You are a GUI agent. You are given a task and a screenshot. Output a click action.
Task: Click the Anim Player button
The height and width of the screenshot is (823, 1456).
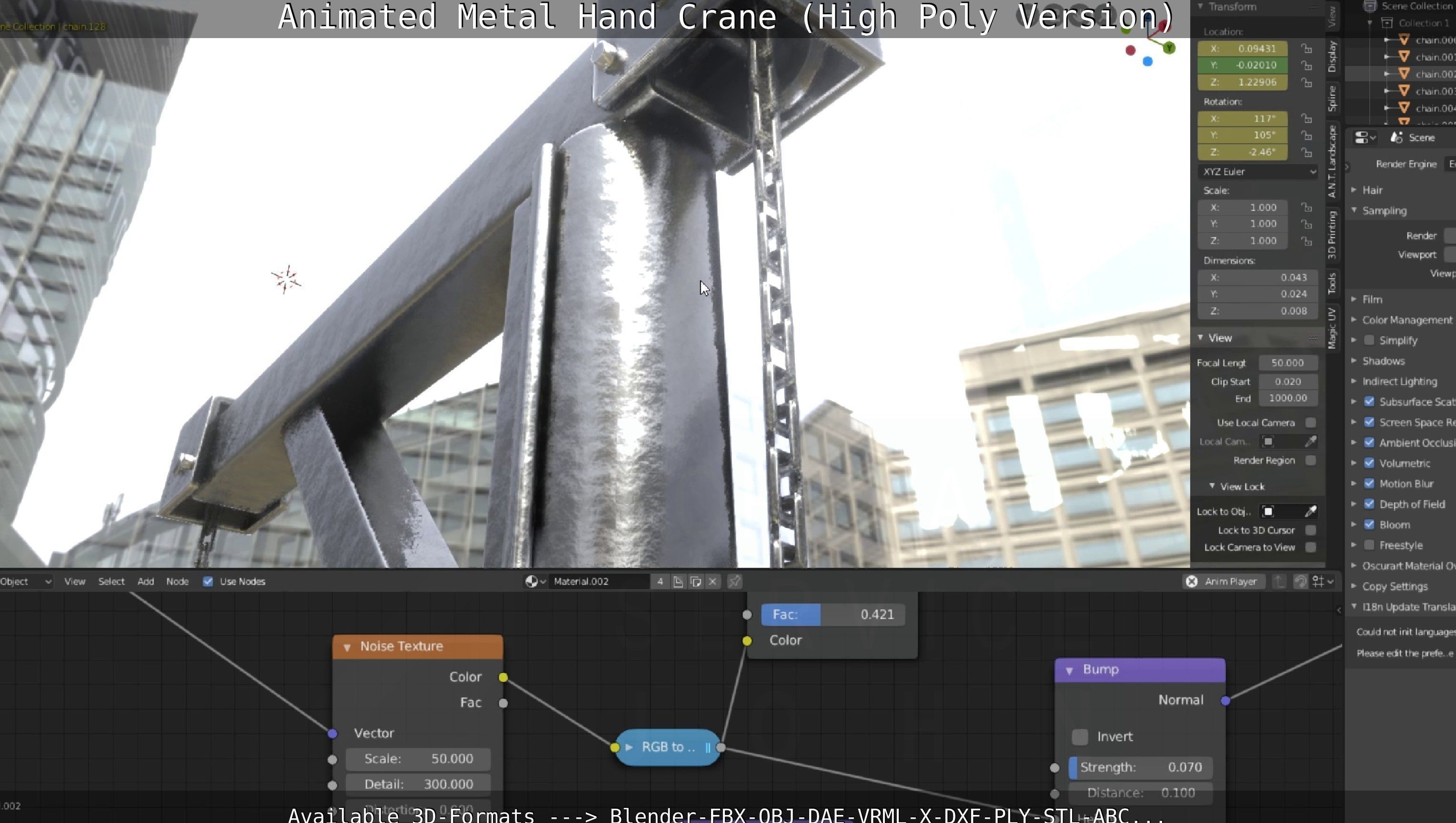[x=1224, y=581]
